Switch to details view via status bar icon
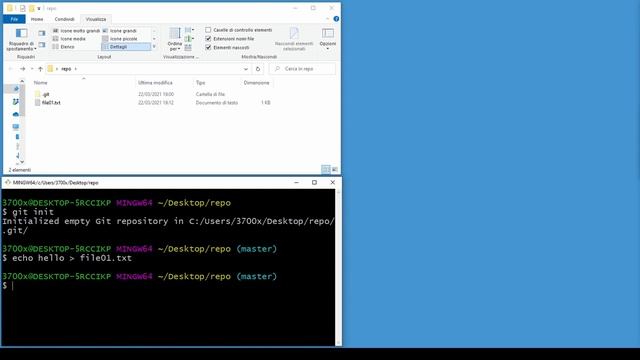 point(325,169)
